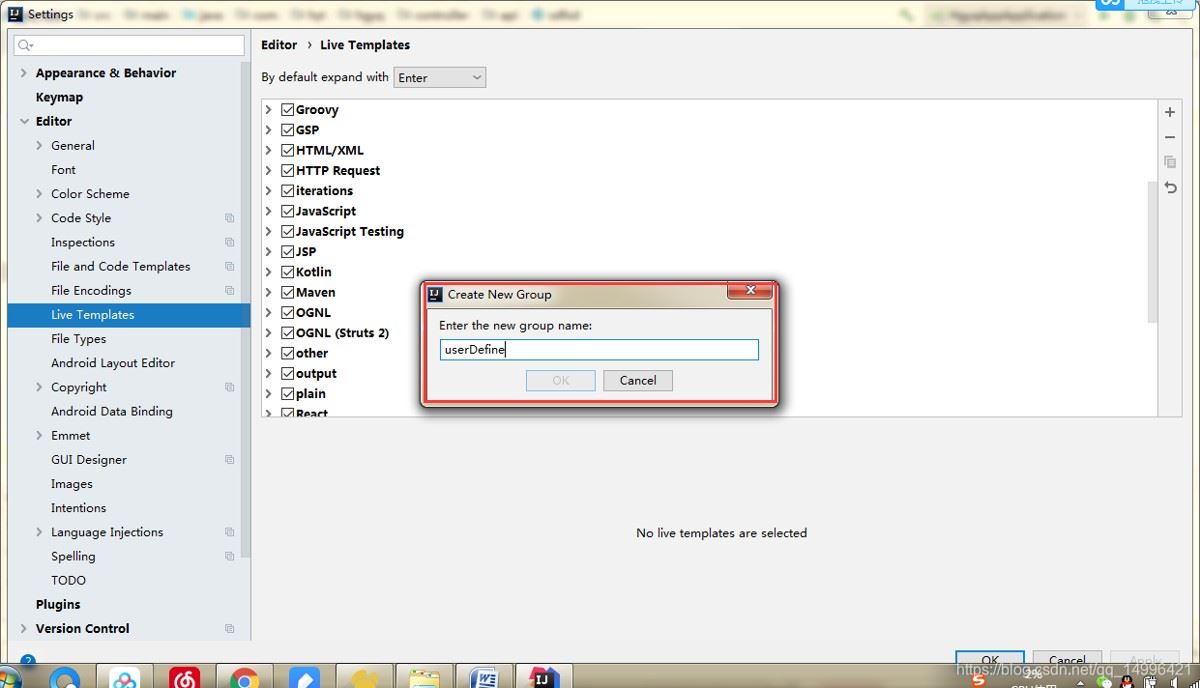Screen dimensions: 1200x688
Task: Click project-level icon beside Language Injections
Action: click(x=229, y=532)
